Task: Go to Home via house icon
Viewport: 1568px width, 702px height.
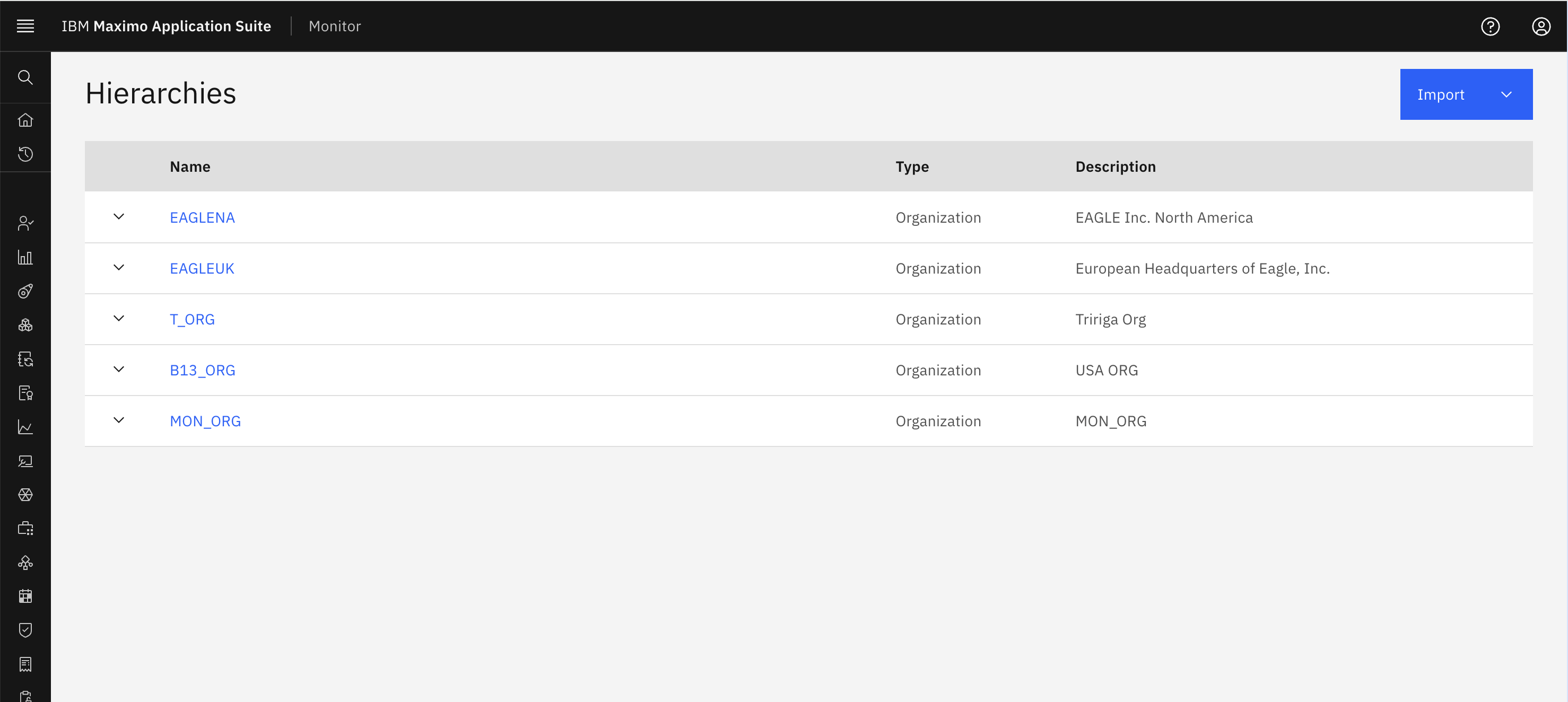Action: click(x=25, y=120)
